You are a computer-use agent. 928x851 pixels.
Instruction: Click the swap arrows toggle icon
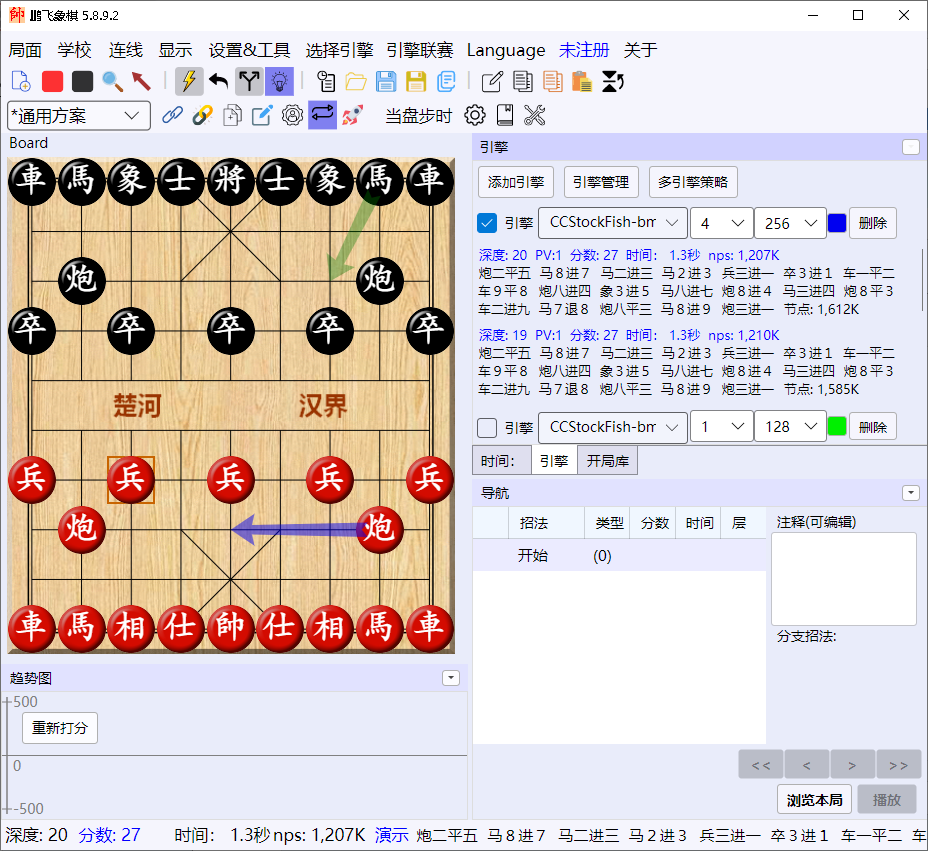coord(323,115)
